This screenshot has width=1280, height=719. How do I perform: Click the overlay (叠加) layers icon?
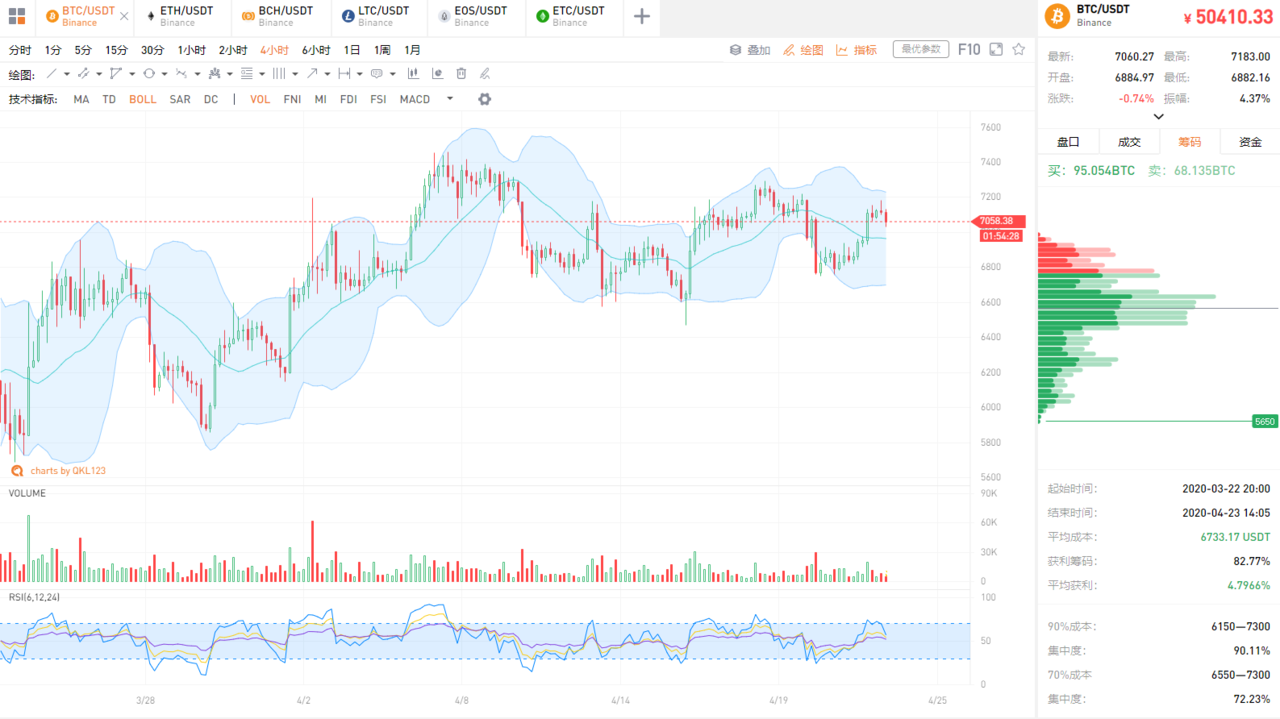pyautogui.click(x=735, y=50)
